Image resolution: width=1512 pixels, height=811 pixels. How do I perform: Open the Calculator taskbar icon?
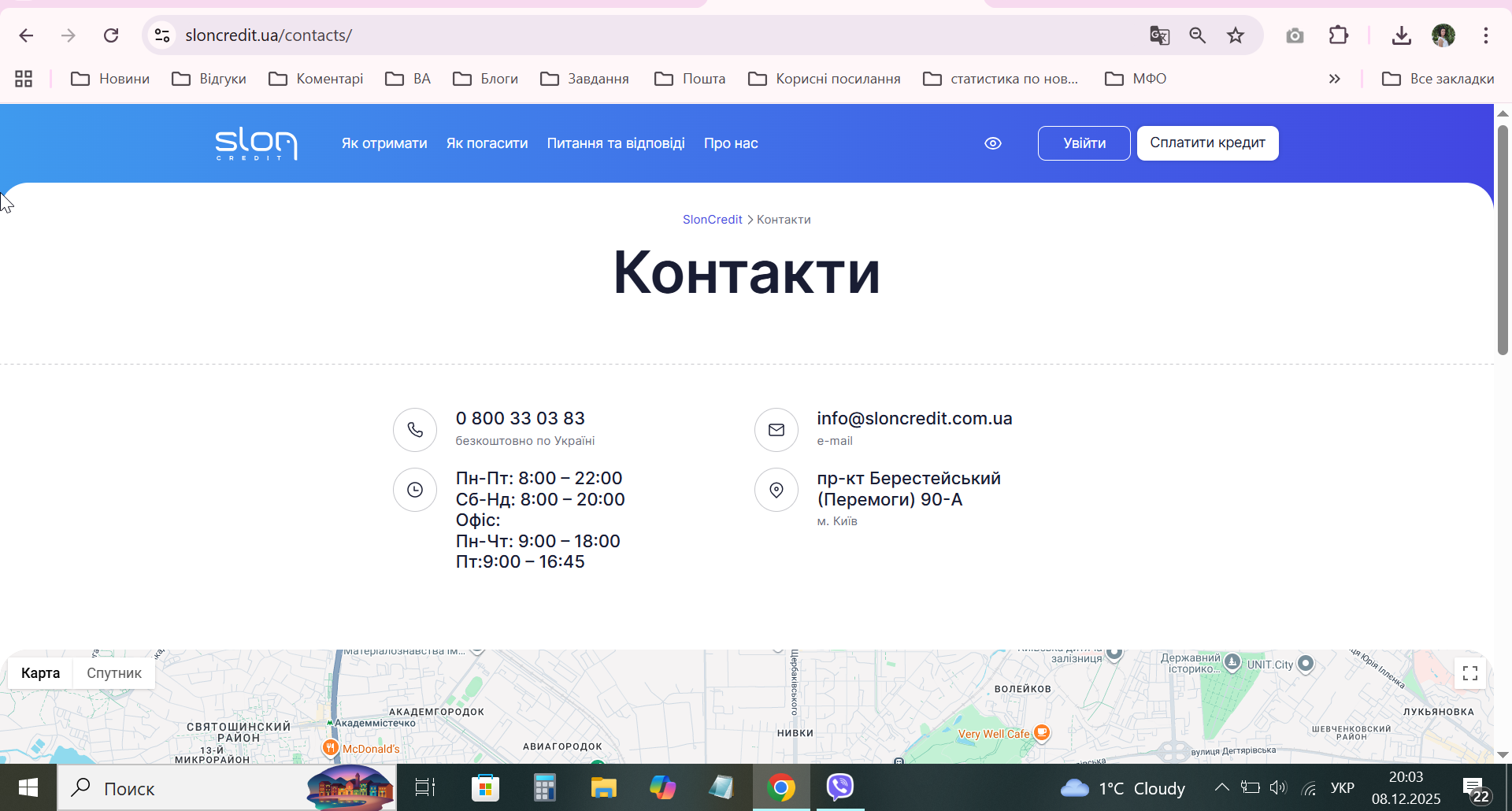click(544, 787)
